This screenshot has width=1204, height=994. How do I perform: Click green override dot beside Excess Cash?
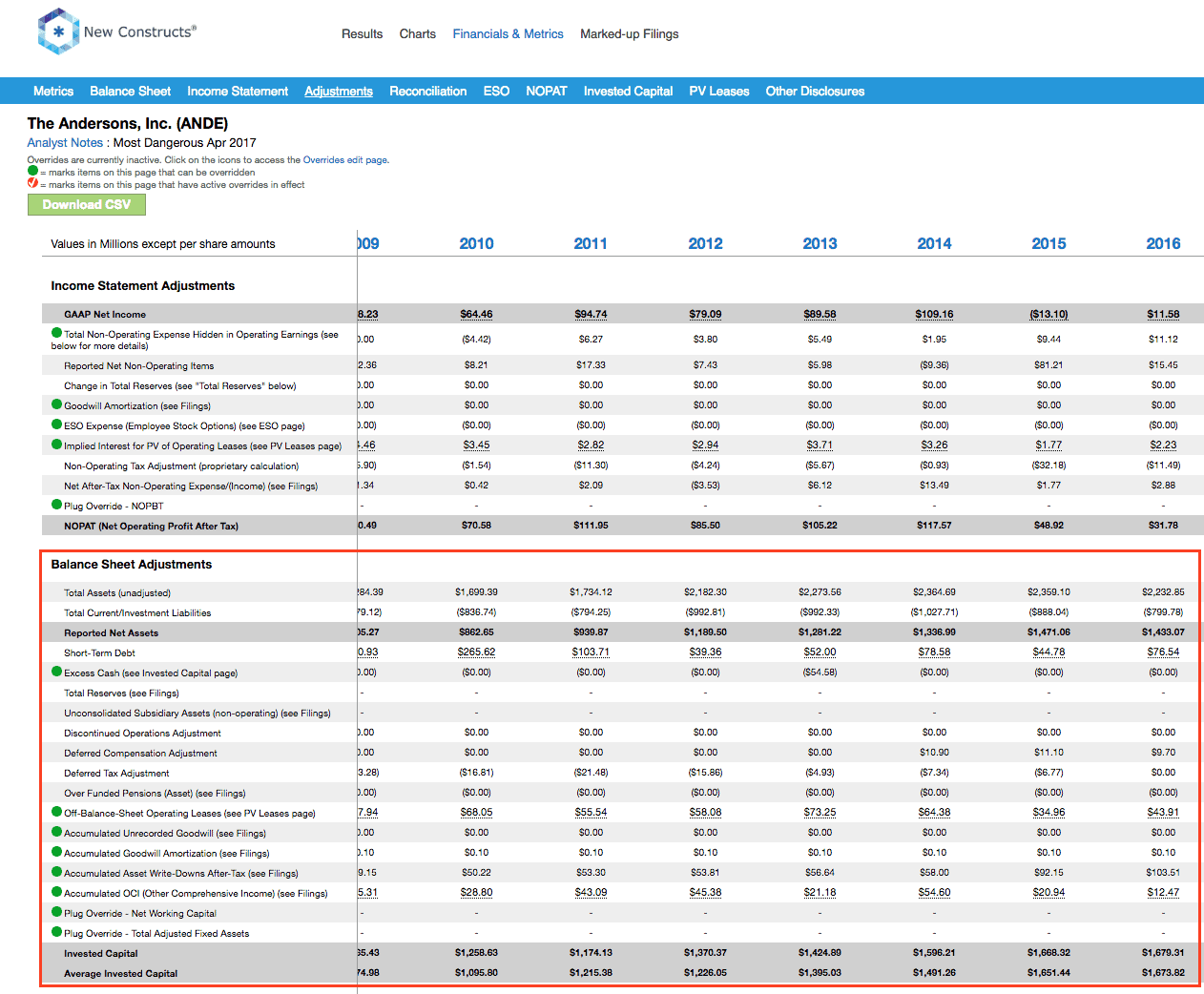click(x=57, y=672)
